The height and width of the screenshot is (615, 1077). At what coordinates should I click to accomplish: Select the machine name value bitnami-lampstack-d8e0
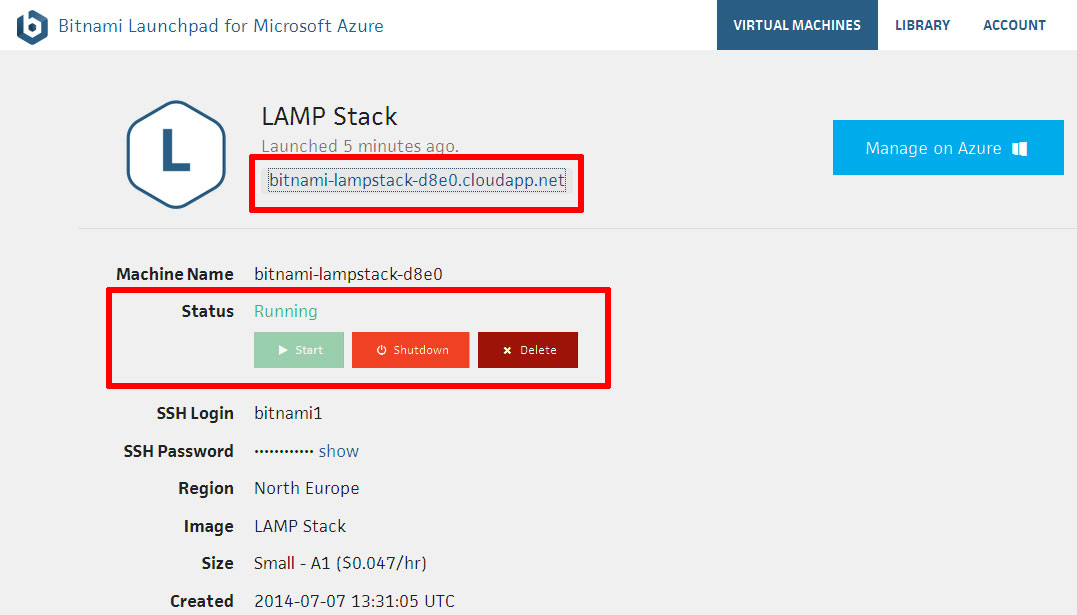coord(348,274)
